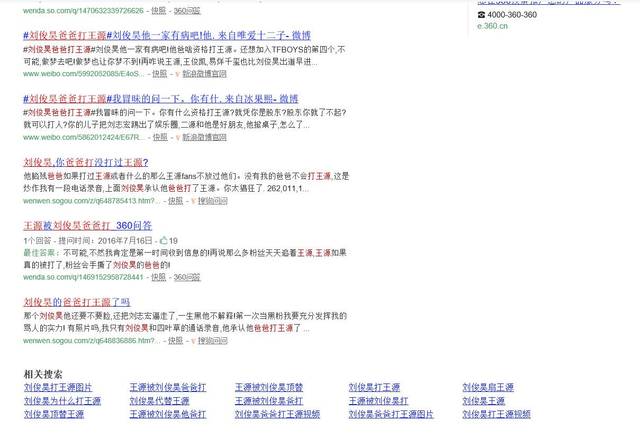
Task: Click related search '刘俊昊王源'
Action: pos(484,401)
